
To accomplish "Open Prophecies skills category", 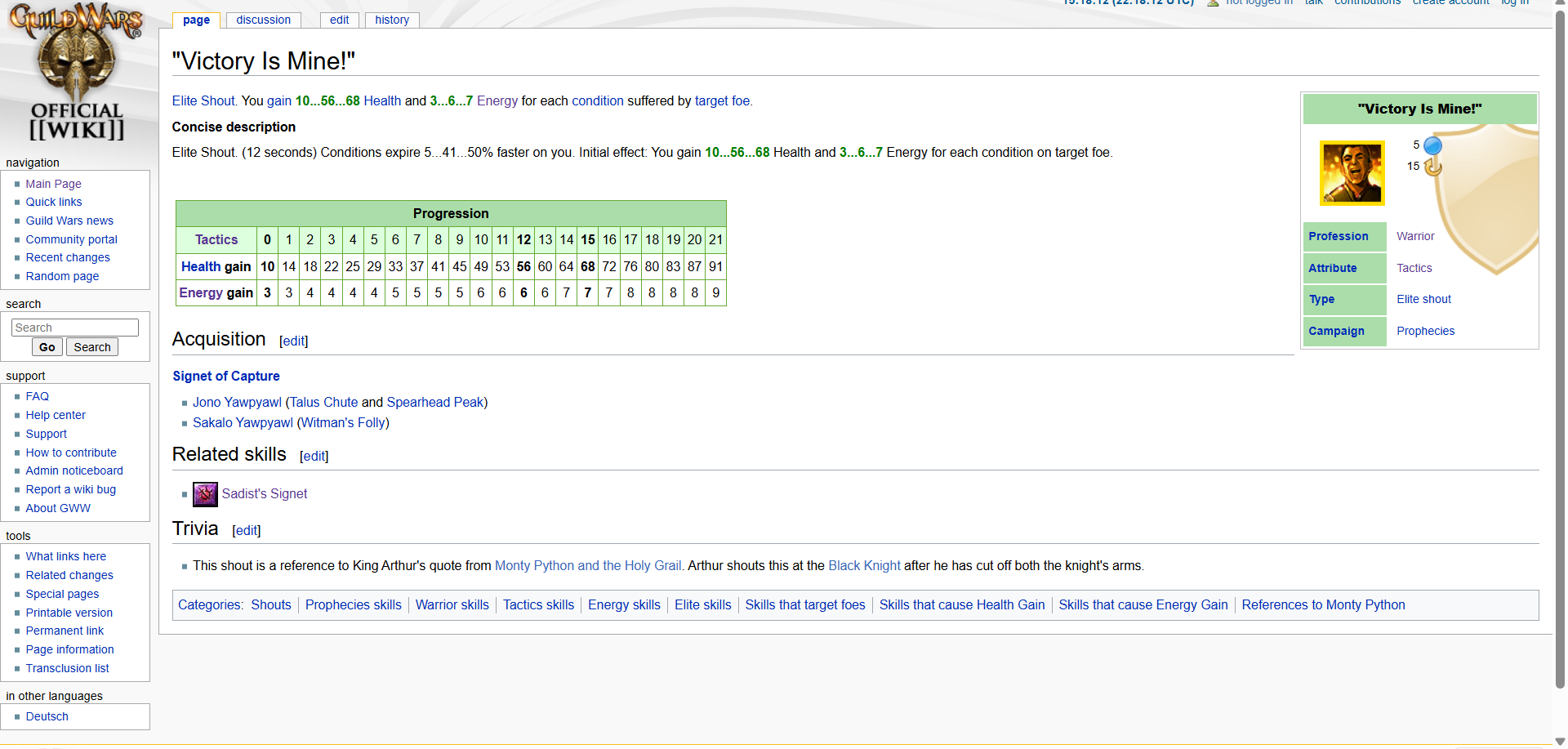I will coord(354,605).
